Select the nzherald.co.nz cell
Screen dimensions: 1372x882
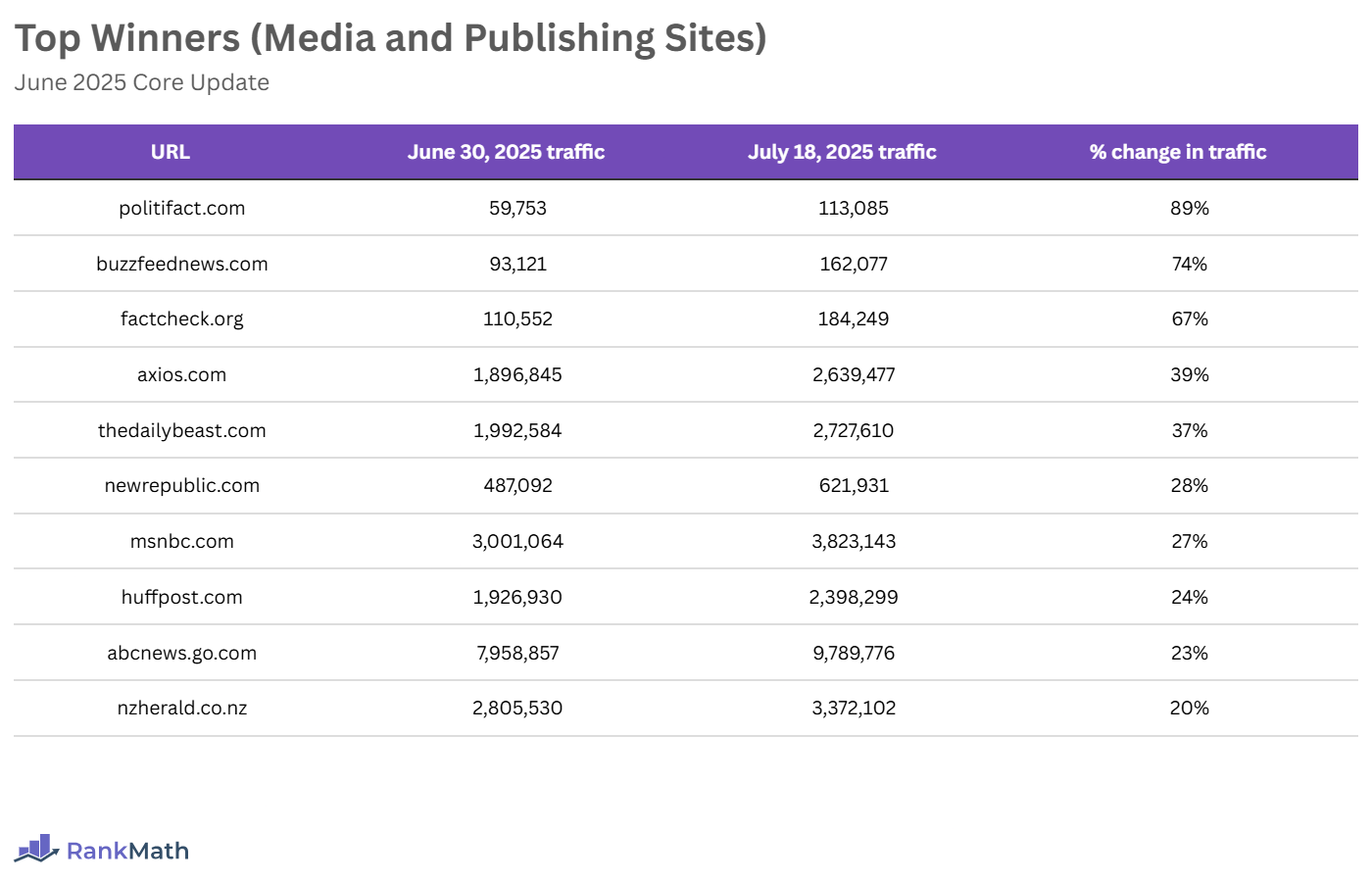click(182, 708)
